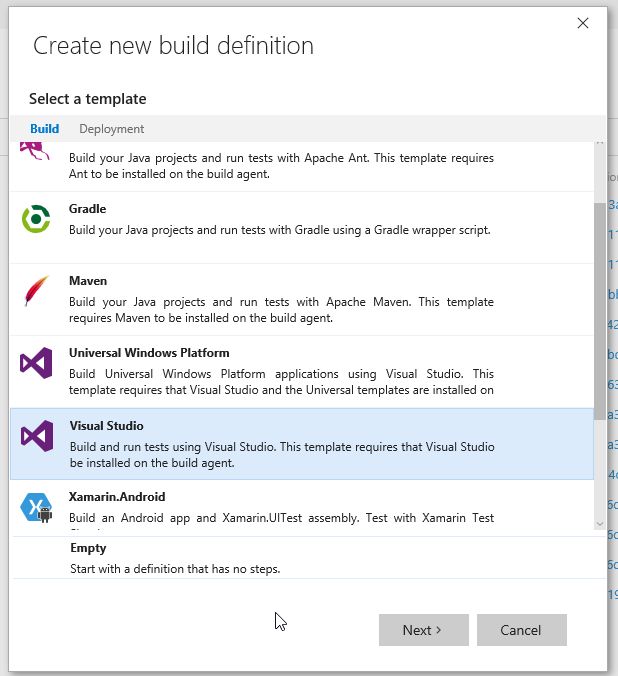Select the Universal Windows Platform title
This screenshot has height=676, width=618.
(149, 353)
